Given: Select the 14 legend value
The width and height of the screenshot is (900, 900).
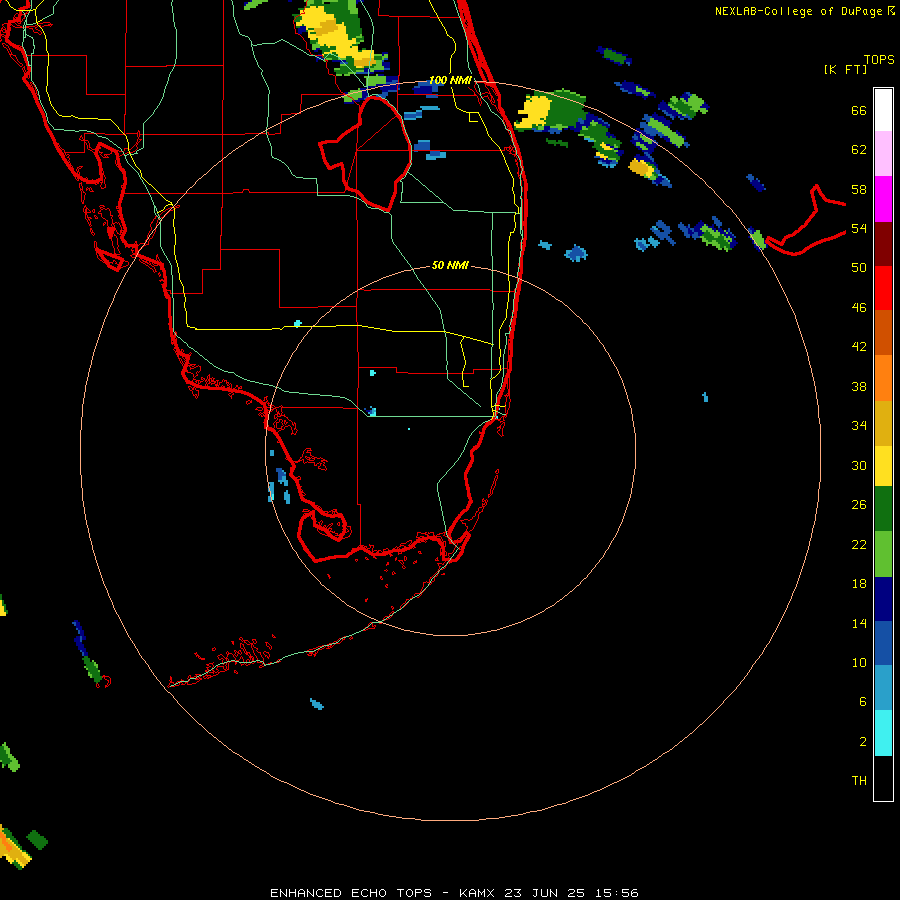Looking at the screenshot, I should coord(859,623).
